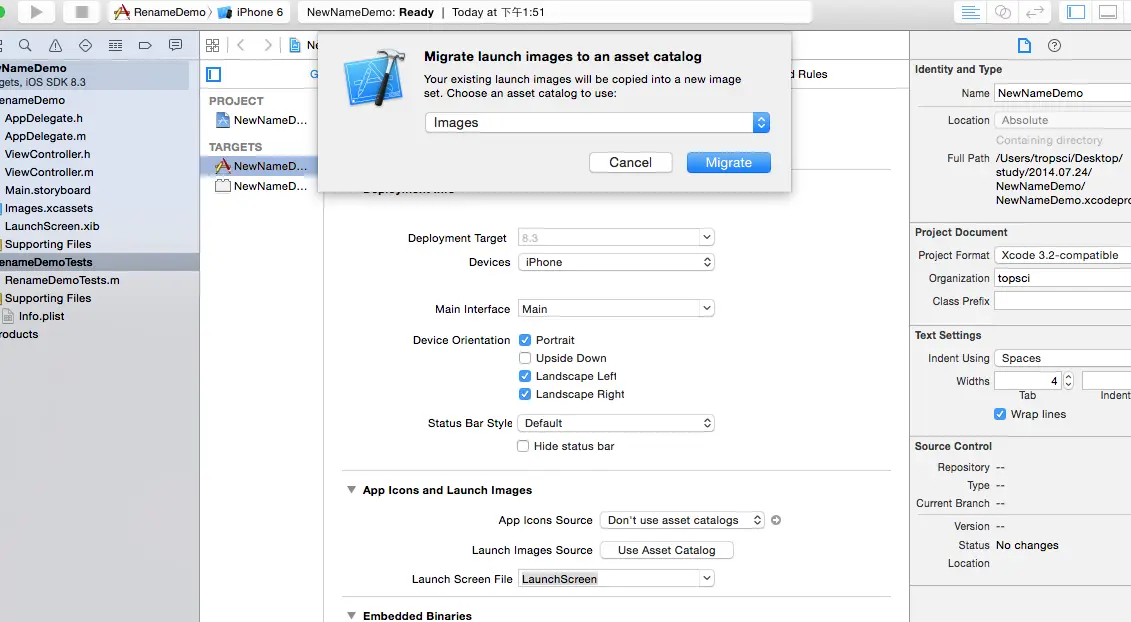This screenshot has height=622, width=1131.
Task: Run the project with the Play button
Action: (36, 12)
